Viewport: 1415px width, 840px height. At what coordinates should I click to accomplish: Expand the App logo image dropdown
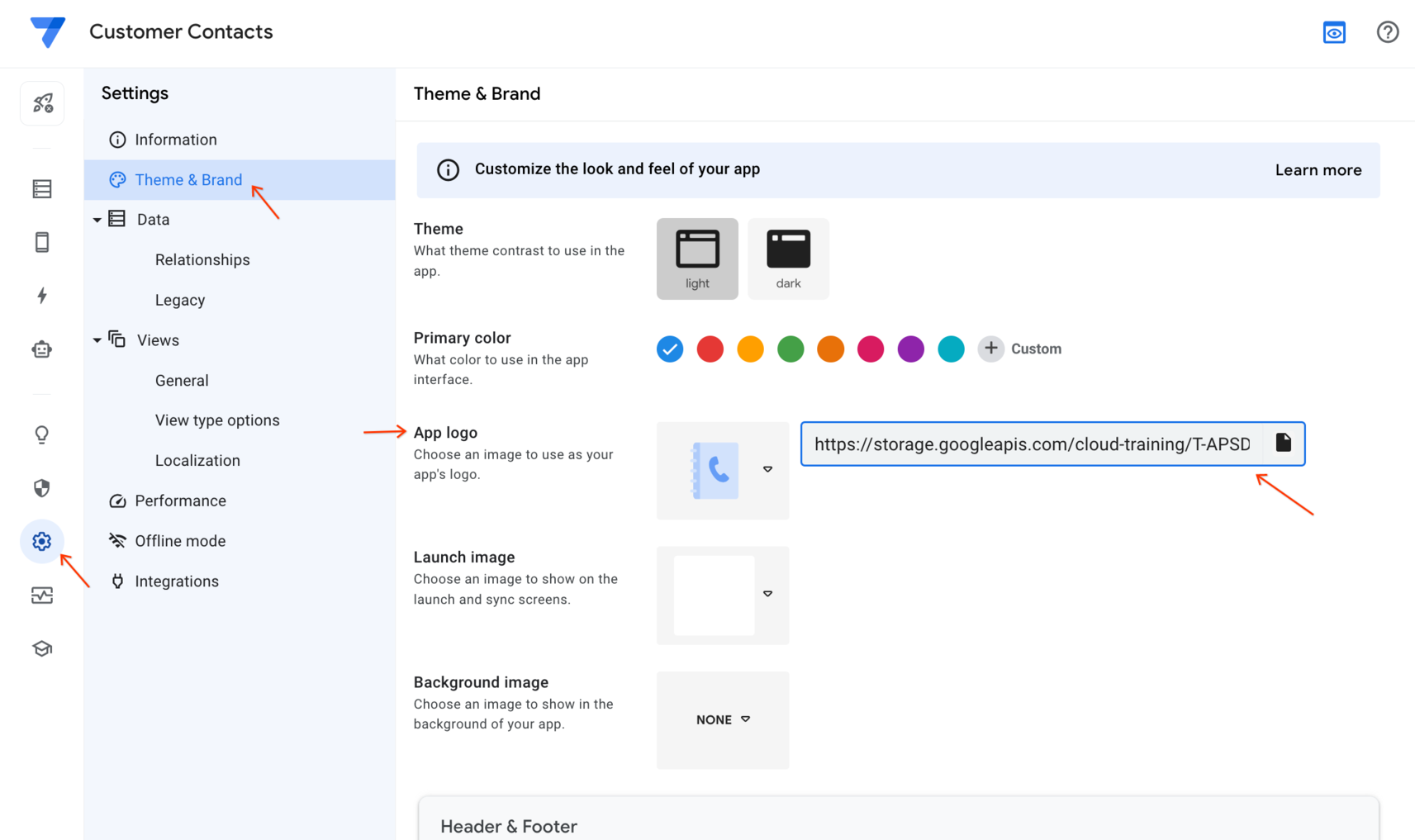point(767,469)
